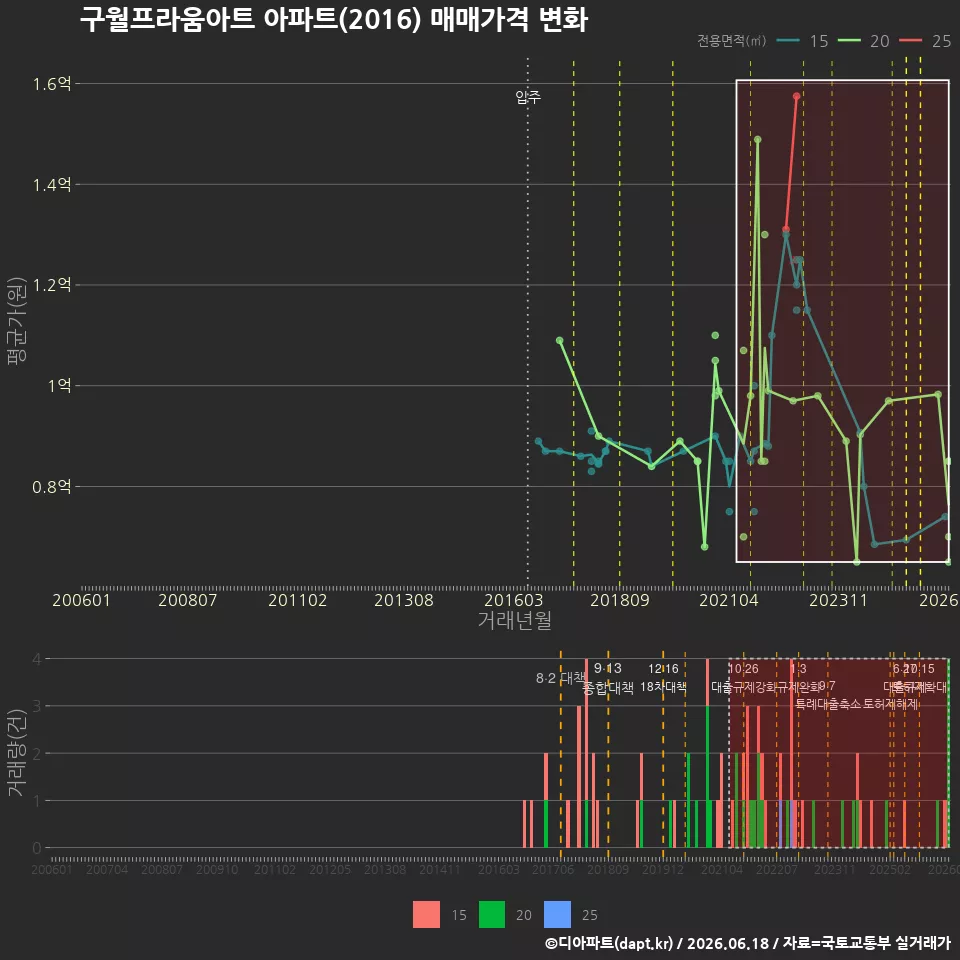Click 201706 on the volume chart x-axis

pos(553,869)
